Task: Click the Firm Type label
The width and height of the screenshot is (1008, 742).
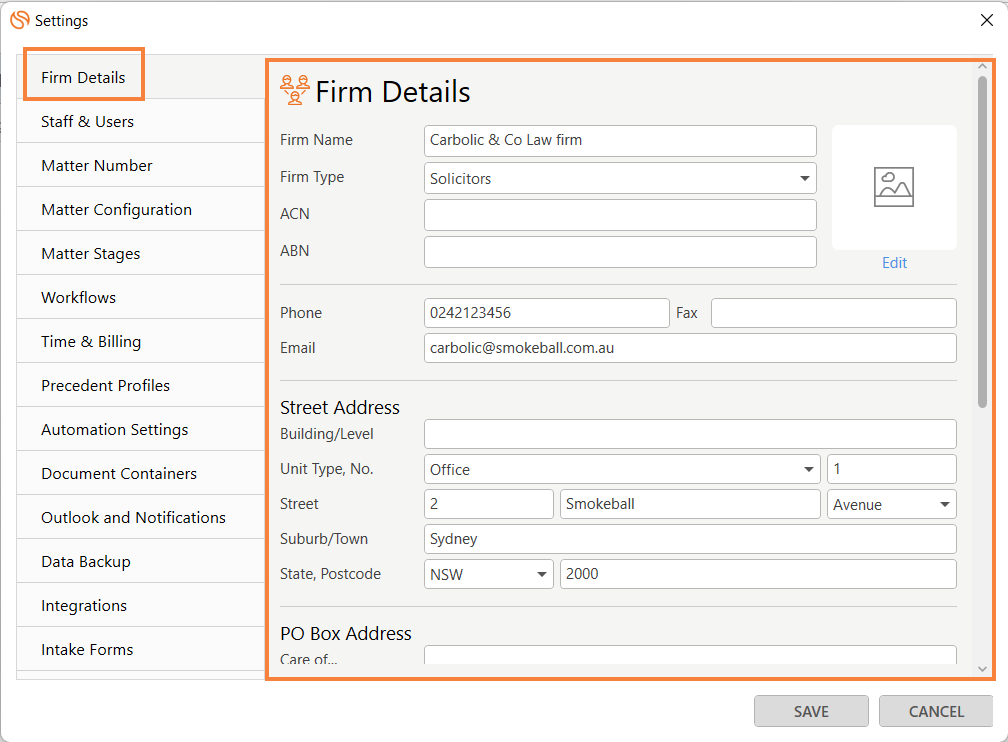Action: [312, 177]
